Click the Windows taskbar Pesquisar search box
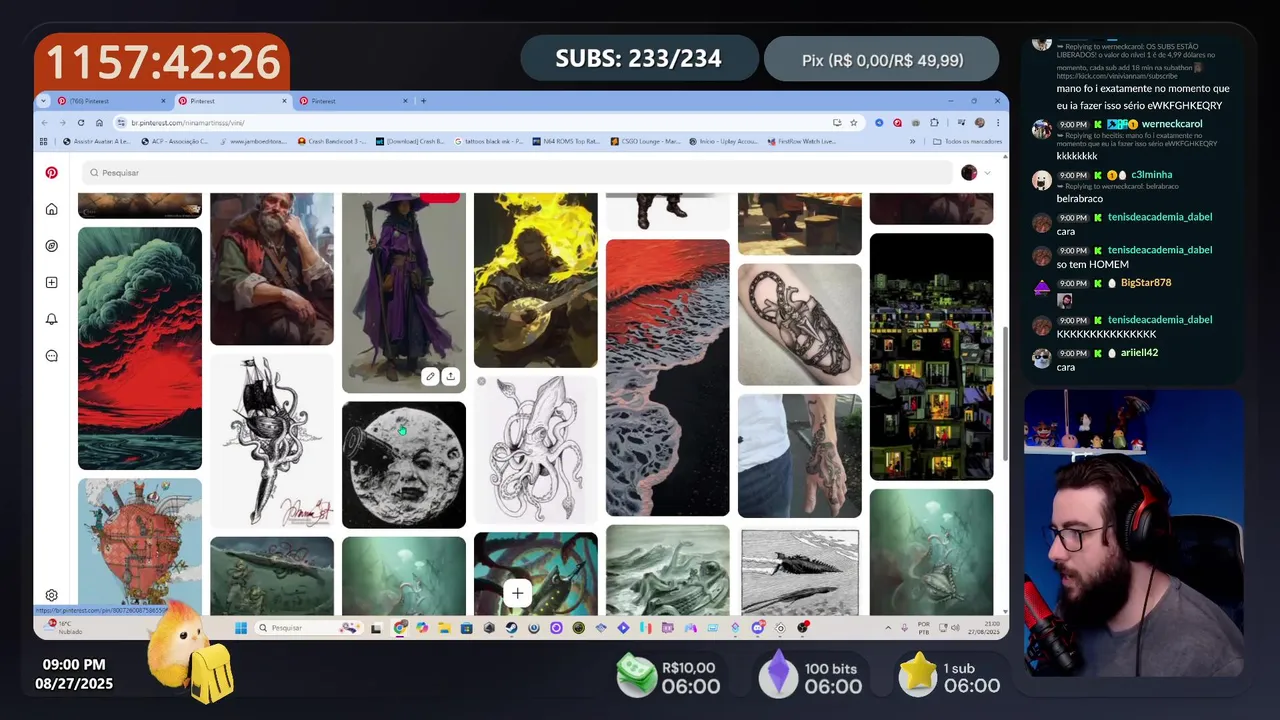The height and width of the screenshot is (720, 1280). coord(307,628)
